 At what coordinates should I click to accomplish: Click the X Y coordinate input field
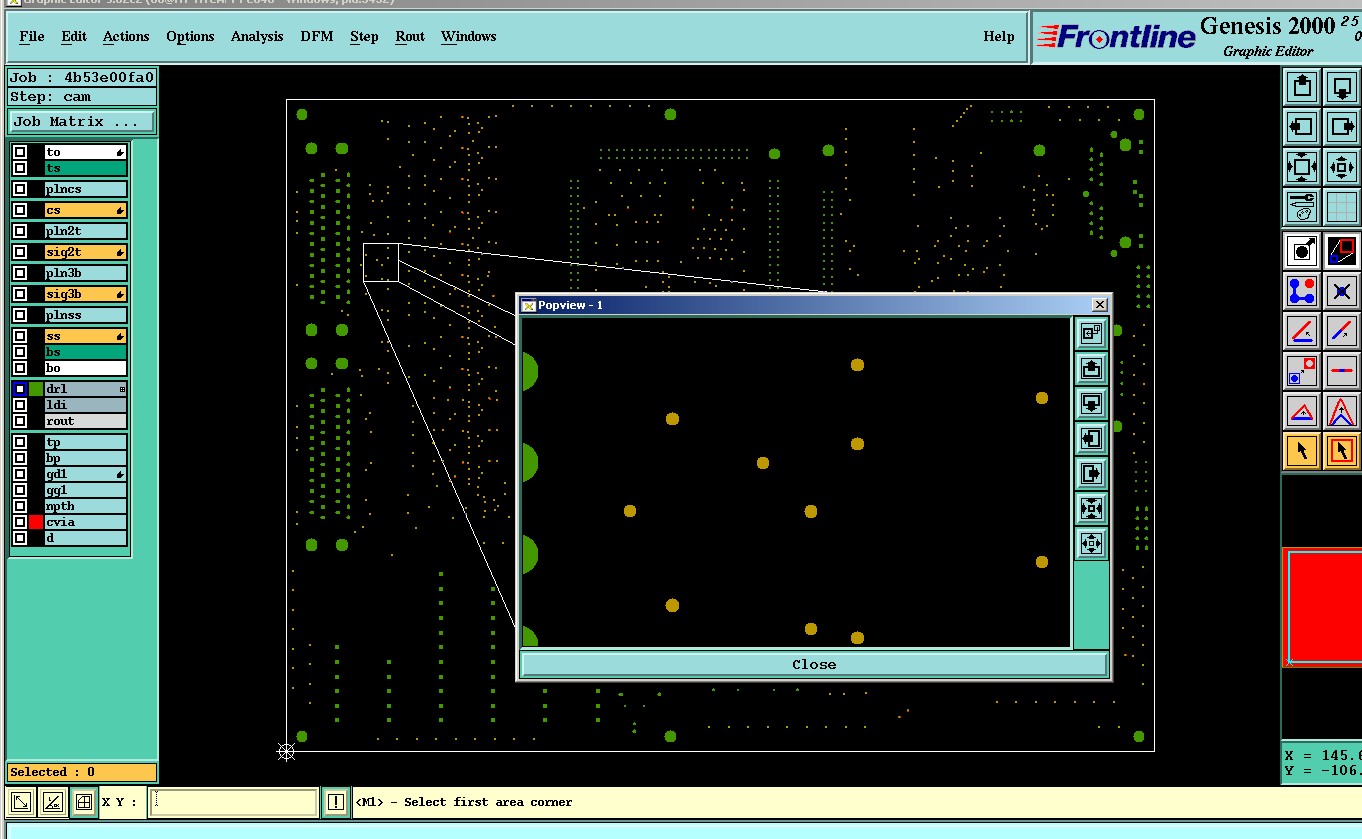click(233, 802)
